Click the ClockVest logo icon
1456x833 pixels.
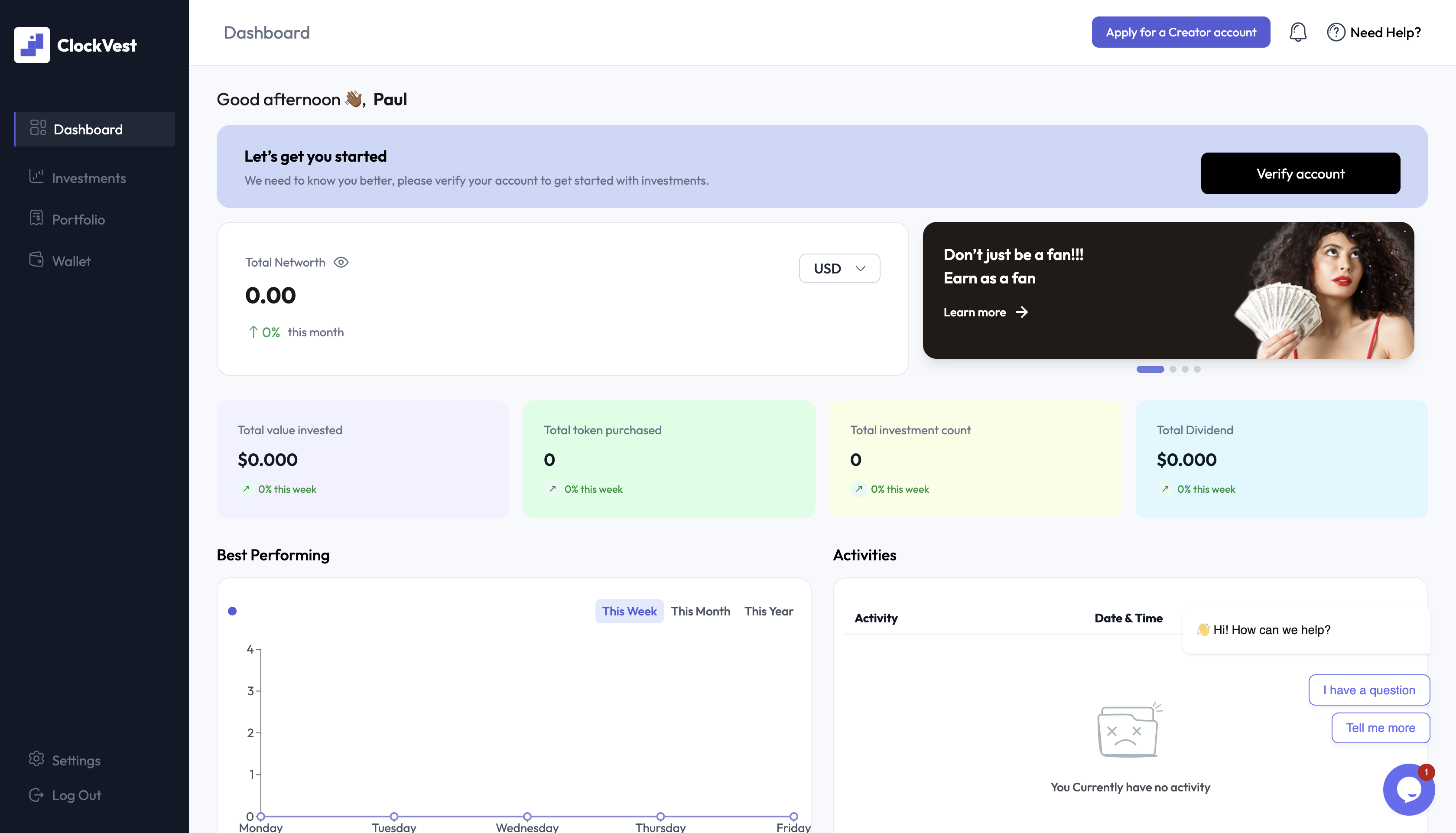(32, 45)
